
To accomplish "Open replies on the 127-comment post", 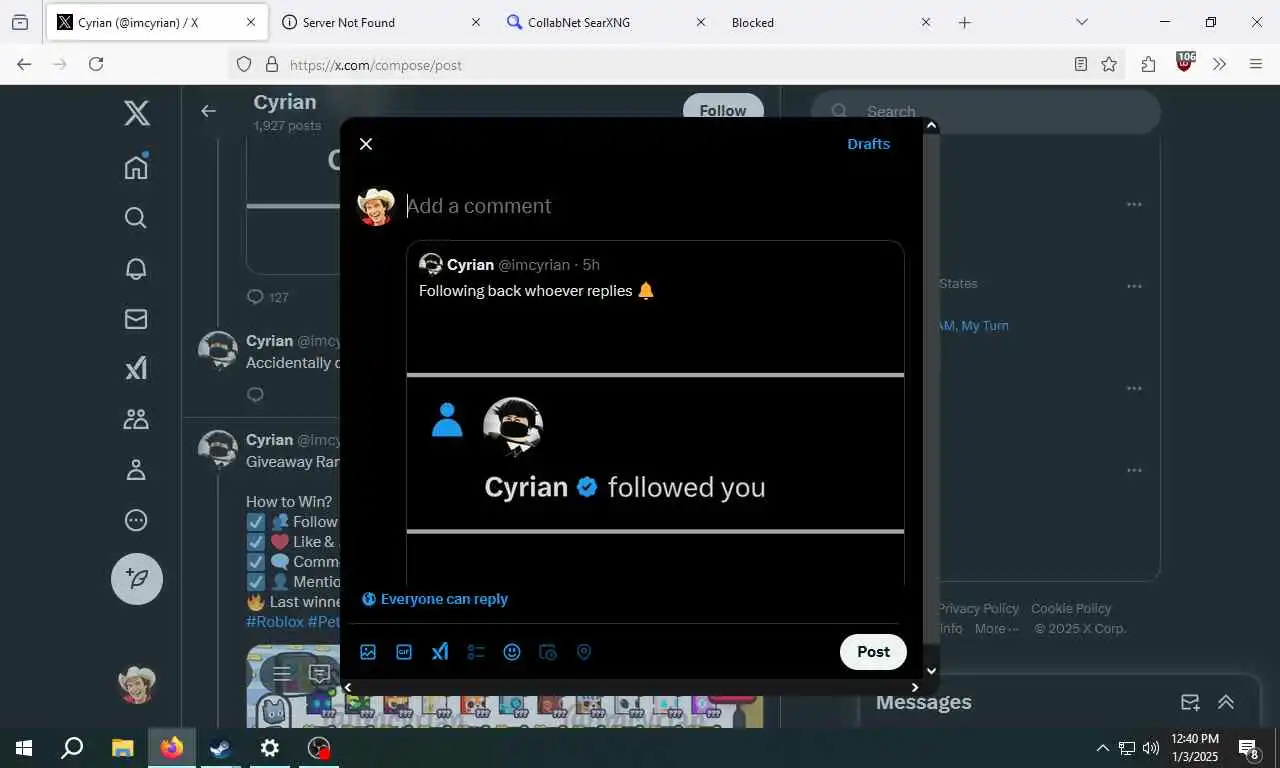I will coord(267,297).
